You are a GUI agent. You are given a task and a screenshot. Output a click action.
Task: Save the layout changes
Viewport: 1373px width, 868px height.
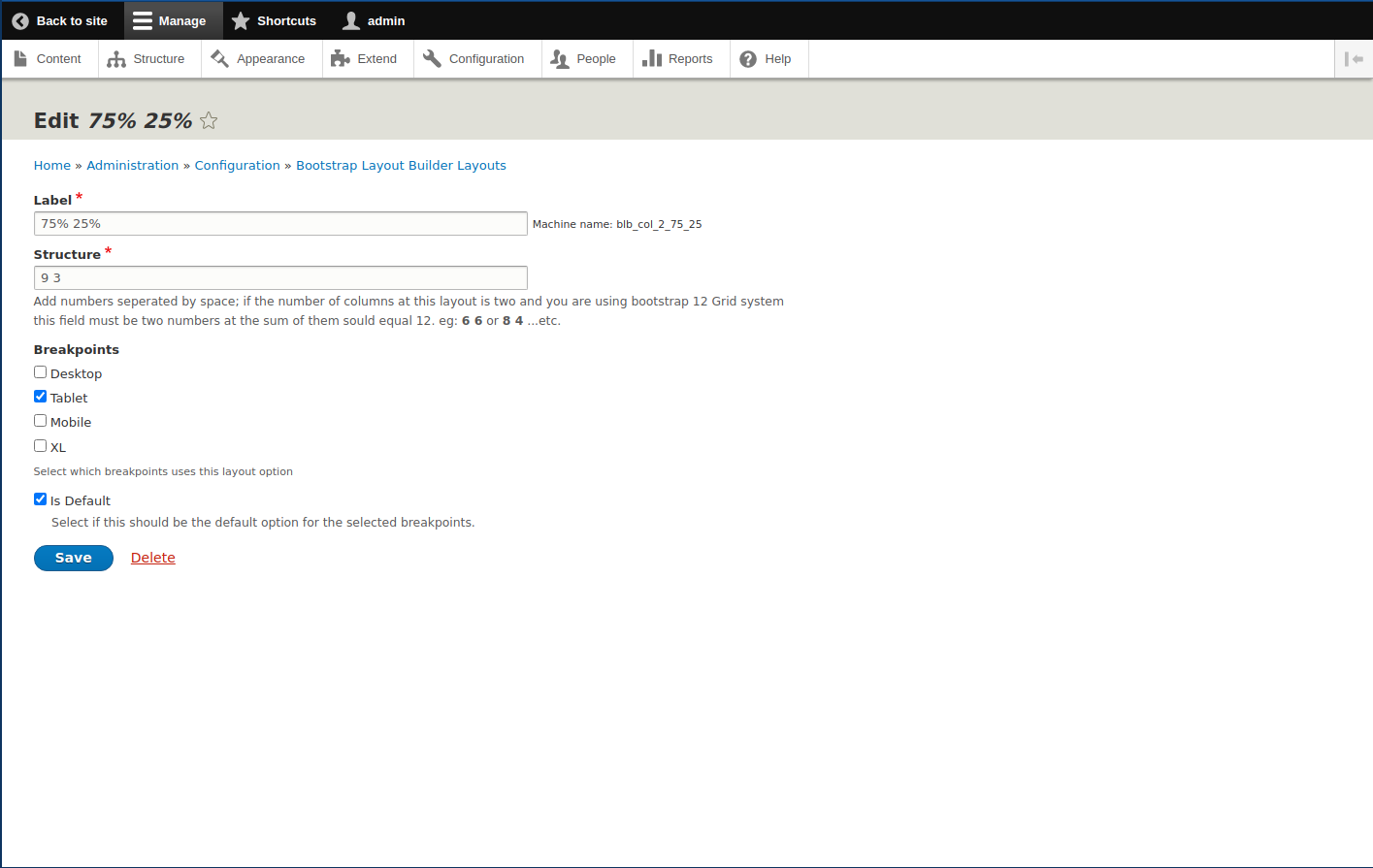pos(73,558)
